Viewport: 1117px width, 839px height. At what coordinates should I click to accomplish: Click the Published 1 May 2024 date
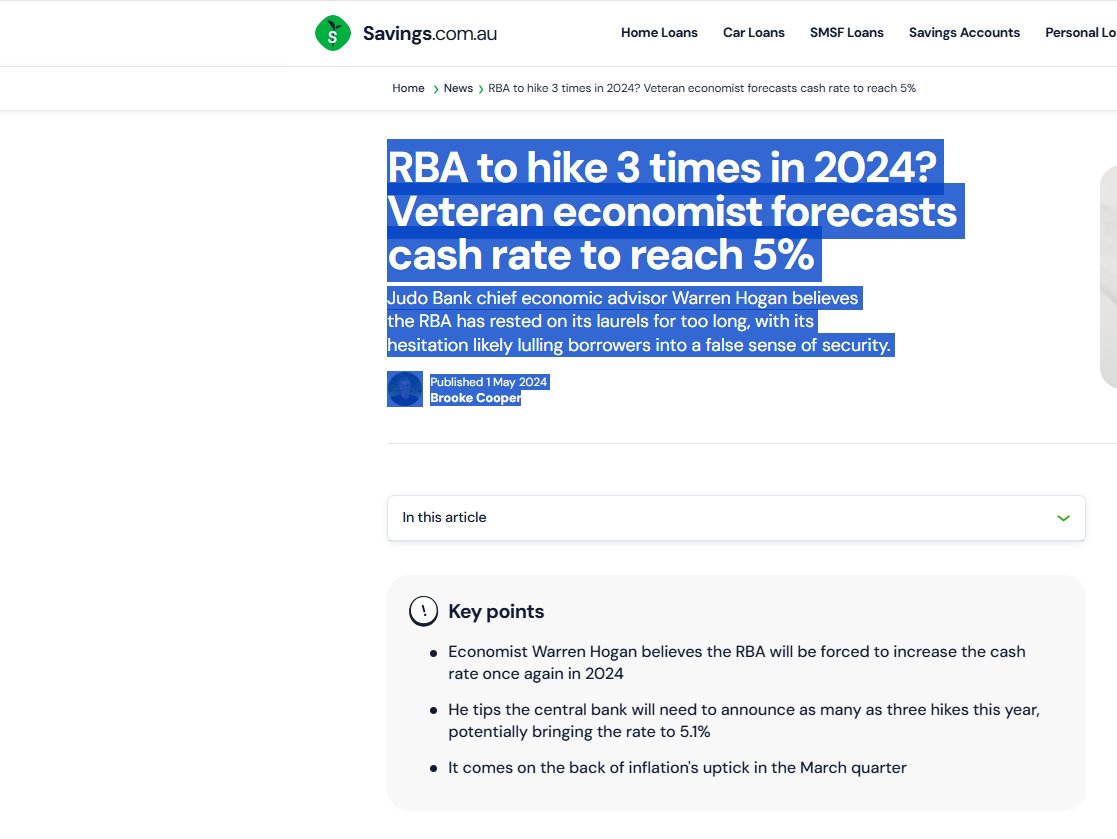click(x=489, y=382)
